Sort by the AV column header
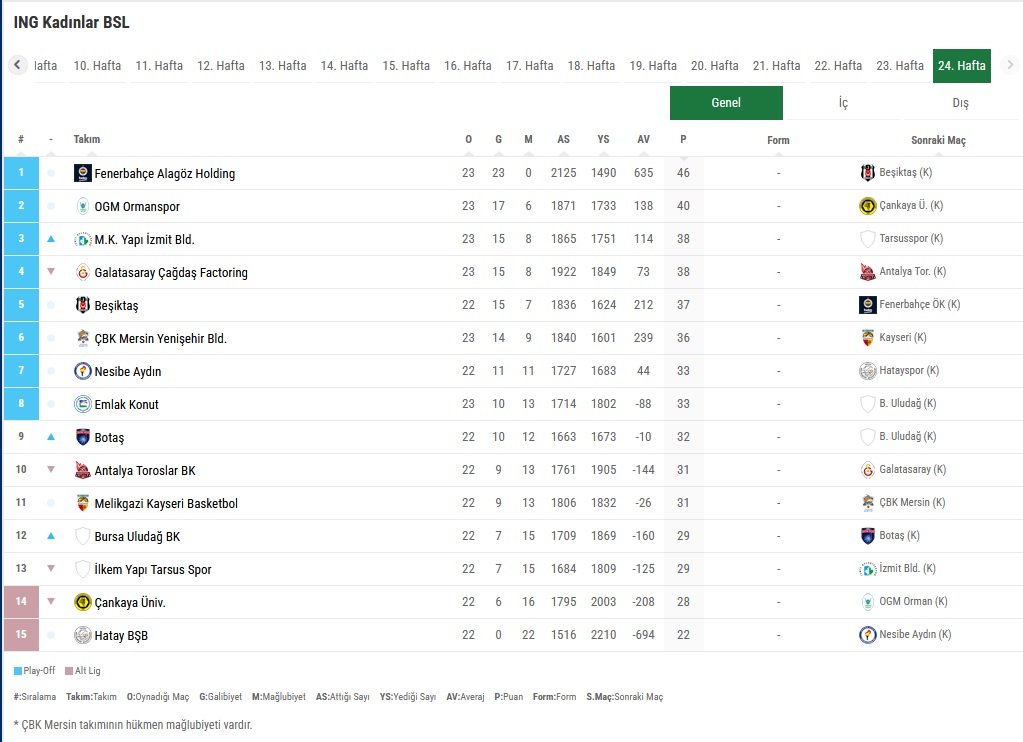 point(643,140)
